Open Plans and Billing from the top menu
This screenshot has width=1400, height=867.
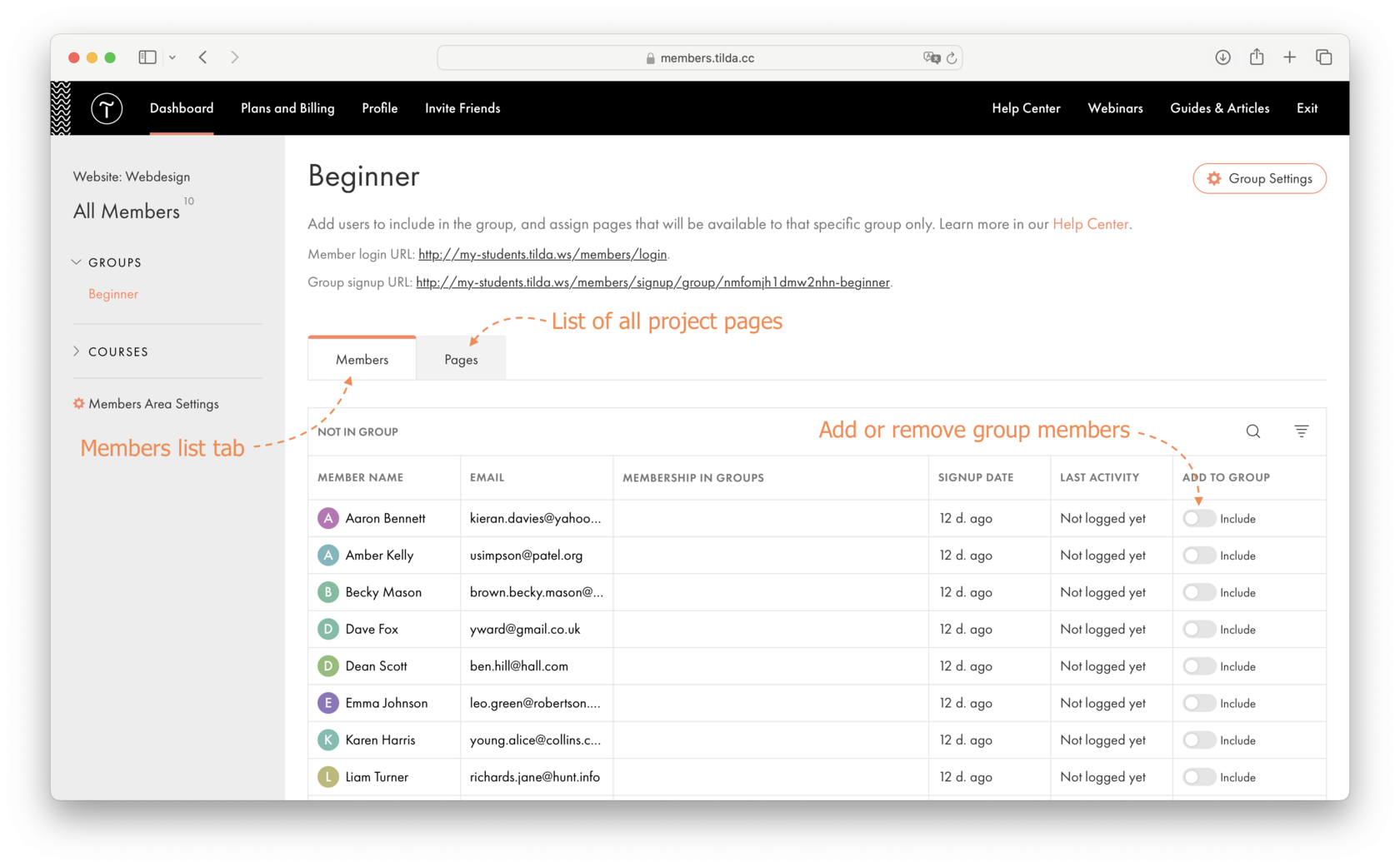287,108
